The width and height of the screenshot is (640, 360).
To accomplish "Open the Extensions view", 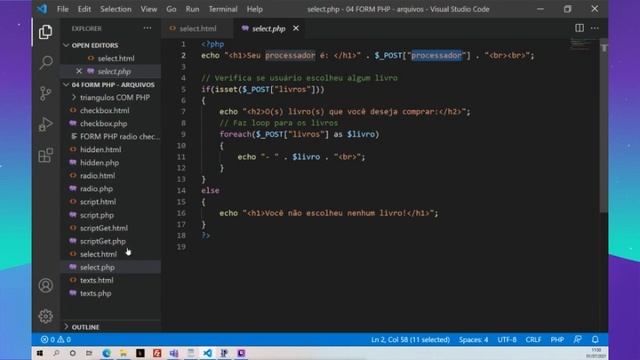I will coord(46,155).
